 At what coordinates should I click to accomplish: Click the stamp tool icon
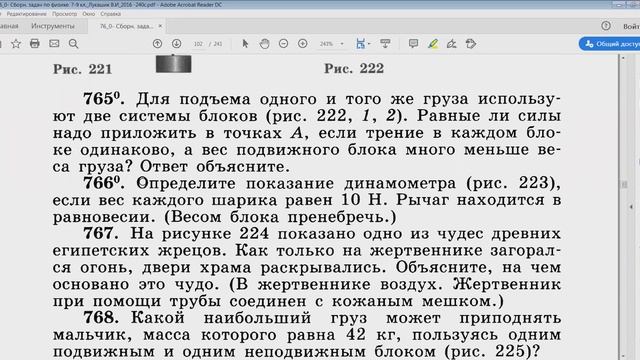[x=471, y=44]
